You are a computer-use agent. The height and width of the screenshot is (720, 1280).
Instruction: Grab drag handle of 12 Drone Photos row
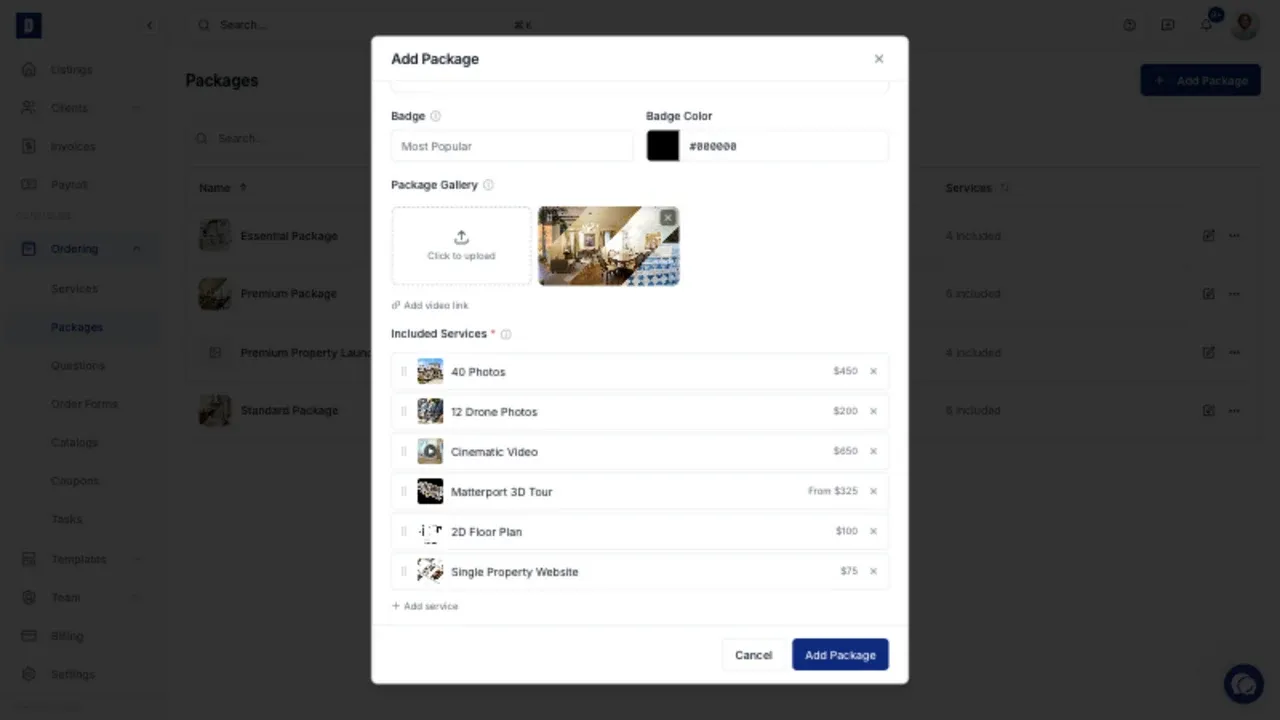(x=404, y=411)
